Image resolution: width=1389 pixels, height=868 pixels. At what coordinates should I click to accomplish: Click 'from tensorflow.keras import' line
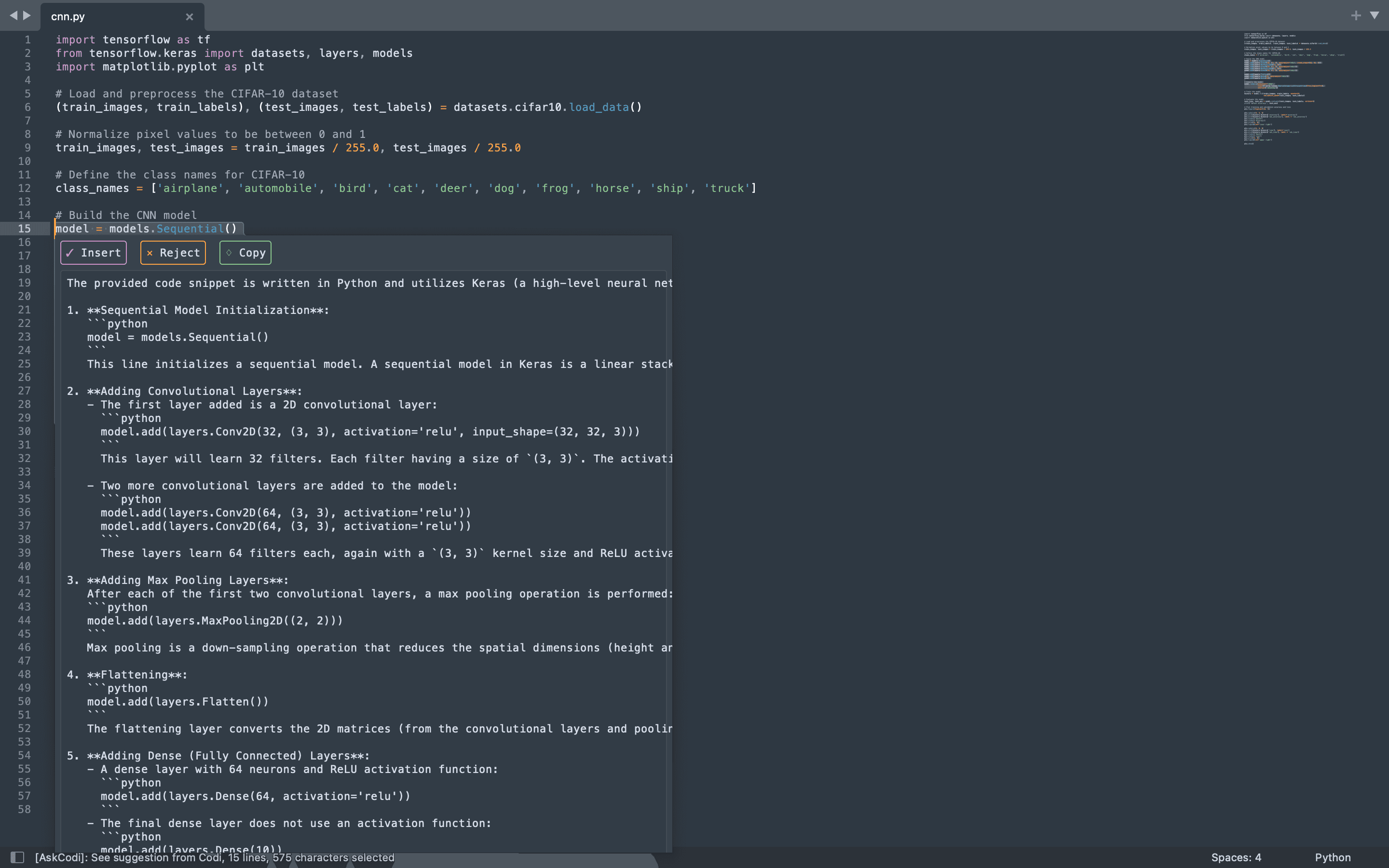click(x=234, y=54)
